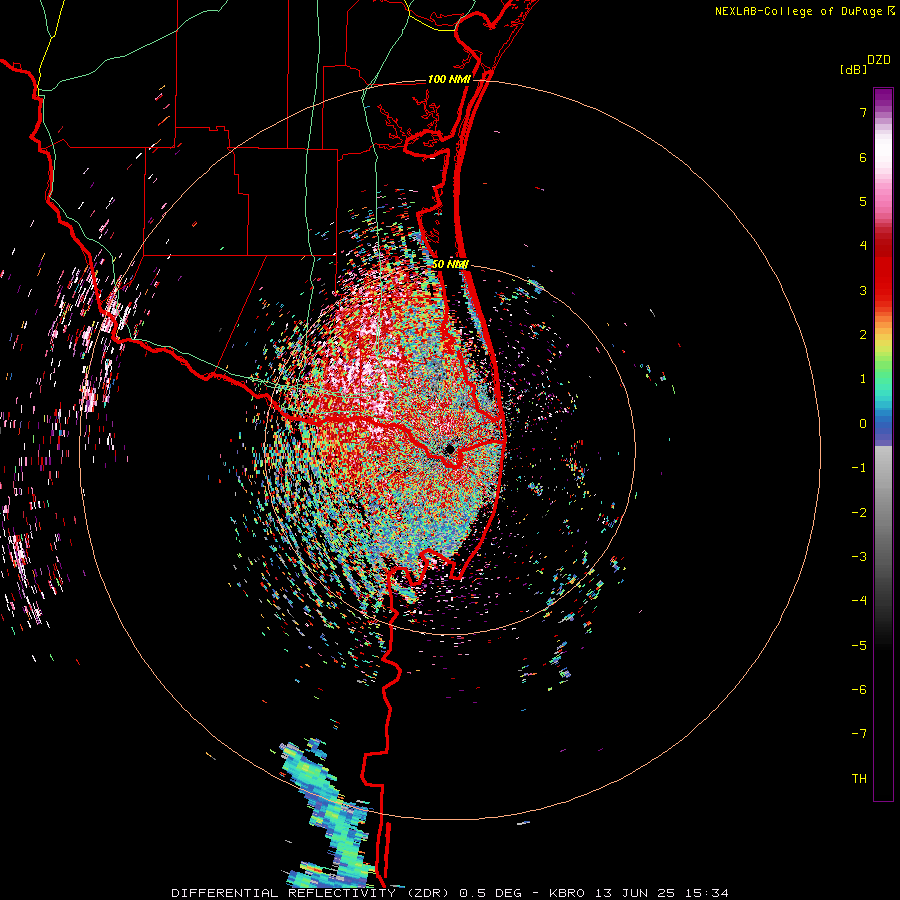The height and width of the screenshot is (900, 900).
Task: Click the 1 dB tick label on legend
Action: click(x=863, y=379)
